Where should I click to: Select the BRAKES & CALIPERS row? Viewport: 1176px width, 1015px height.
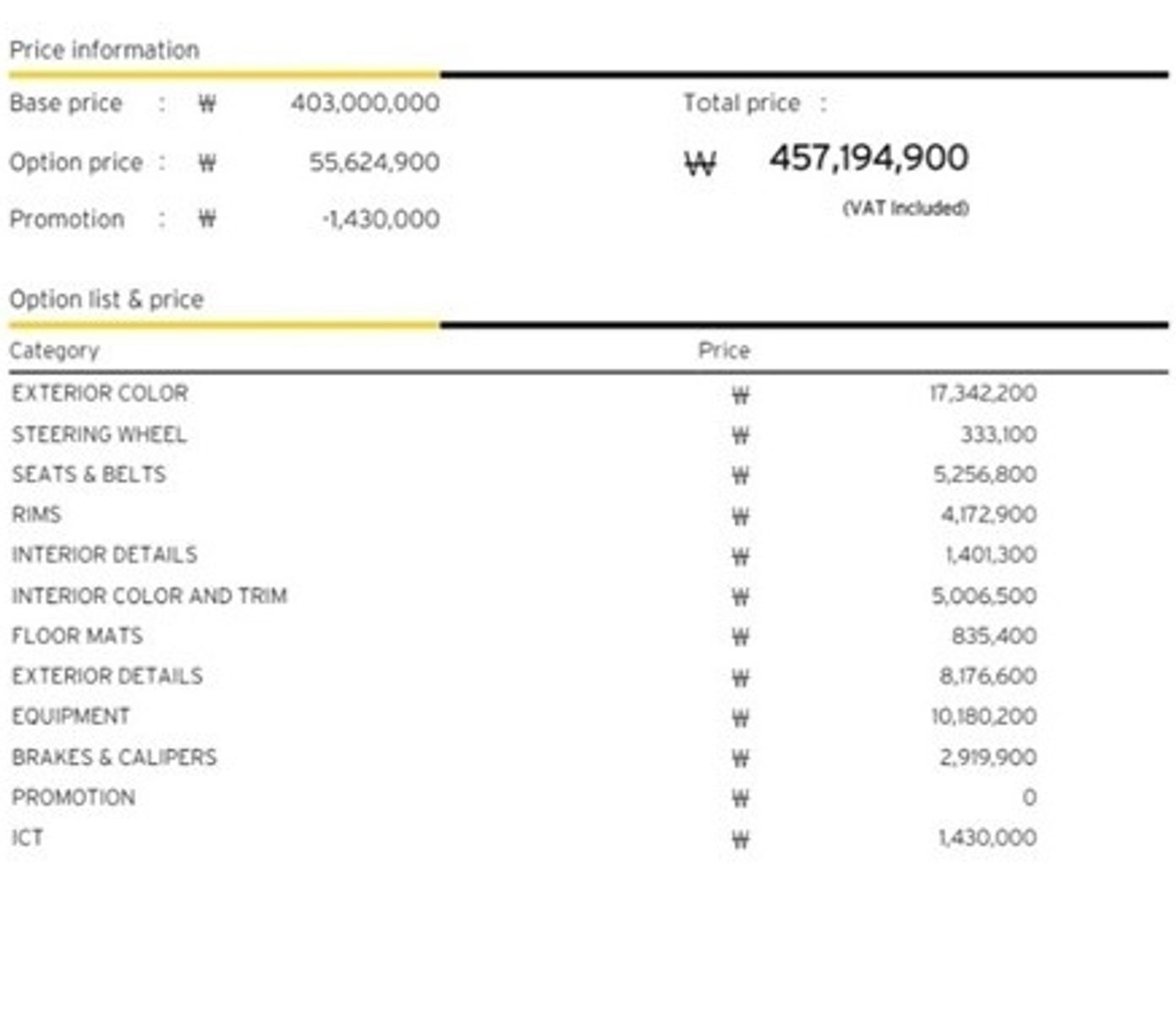523,757
